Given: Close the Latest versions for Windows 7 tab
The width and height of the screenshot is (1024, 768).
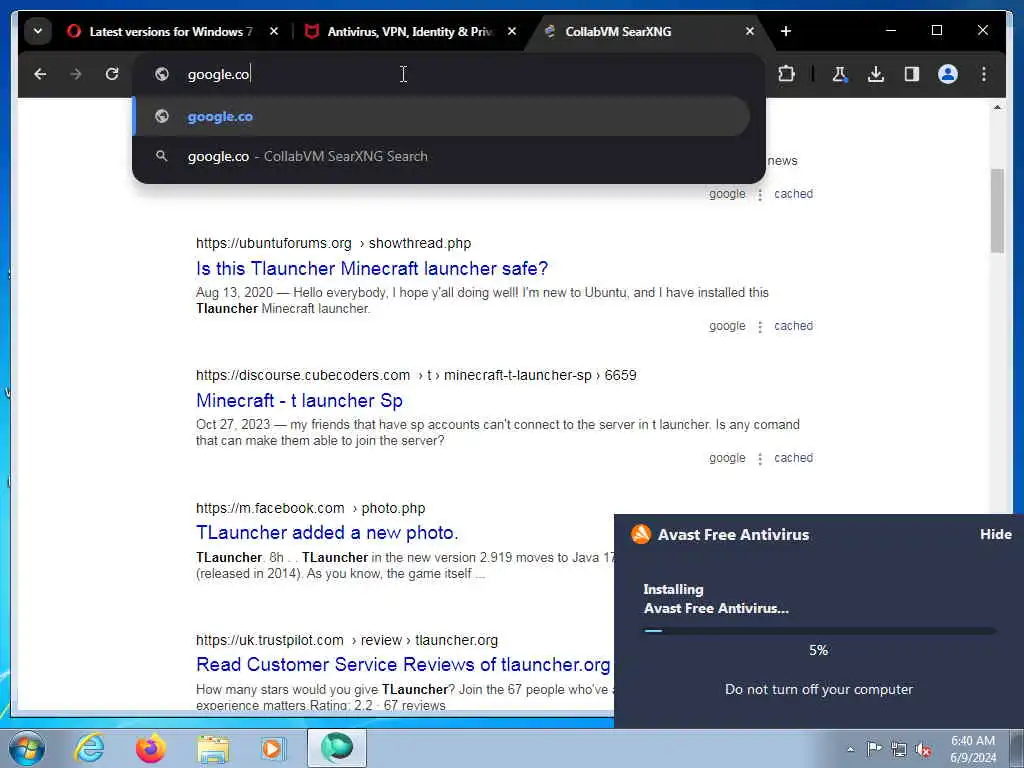Looking at the screenshot, I should (x=274, y=31).
